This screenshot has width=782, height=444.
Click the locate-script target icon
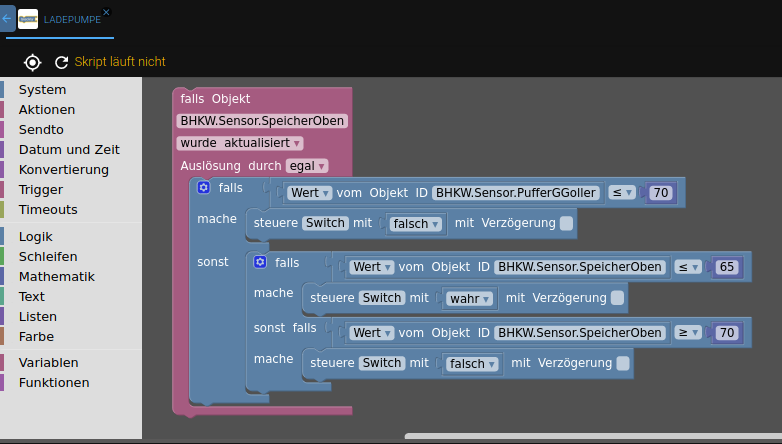[x=32, y=62]
